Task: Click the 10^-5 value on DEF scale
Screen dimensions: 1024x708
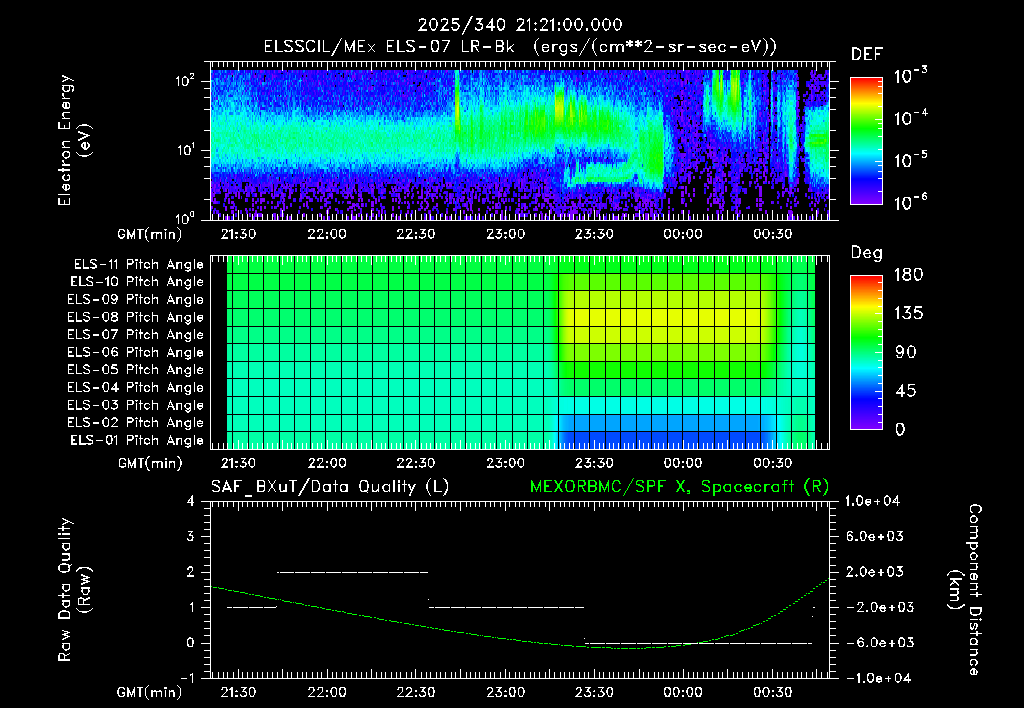Action: 910,159
